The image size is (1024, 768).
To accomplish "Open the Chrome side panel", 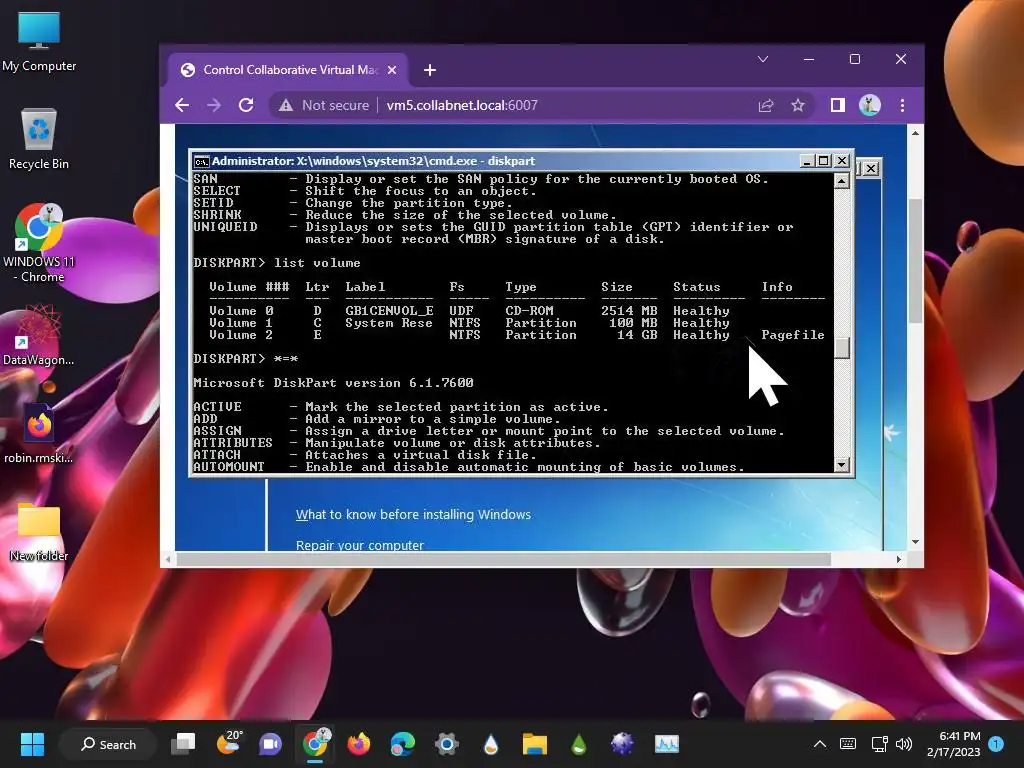I will pyautogui.click(x=837, y=105).
